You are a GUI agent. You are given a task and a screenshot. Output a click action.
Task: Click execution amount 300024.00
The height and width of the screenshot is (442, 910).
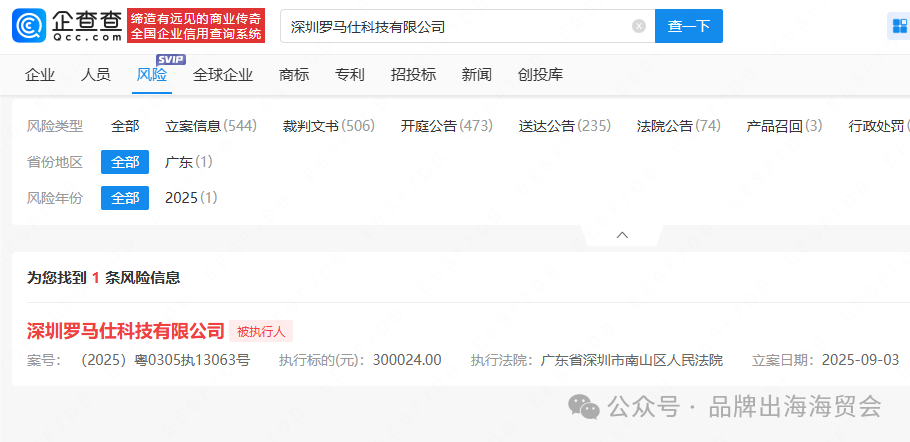coord(407,360)
